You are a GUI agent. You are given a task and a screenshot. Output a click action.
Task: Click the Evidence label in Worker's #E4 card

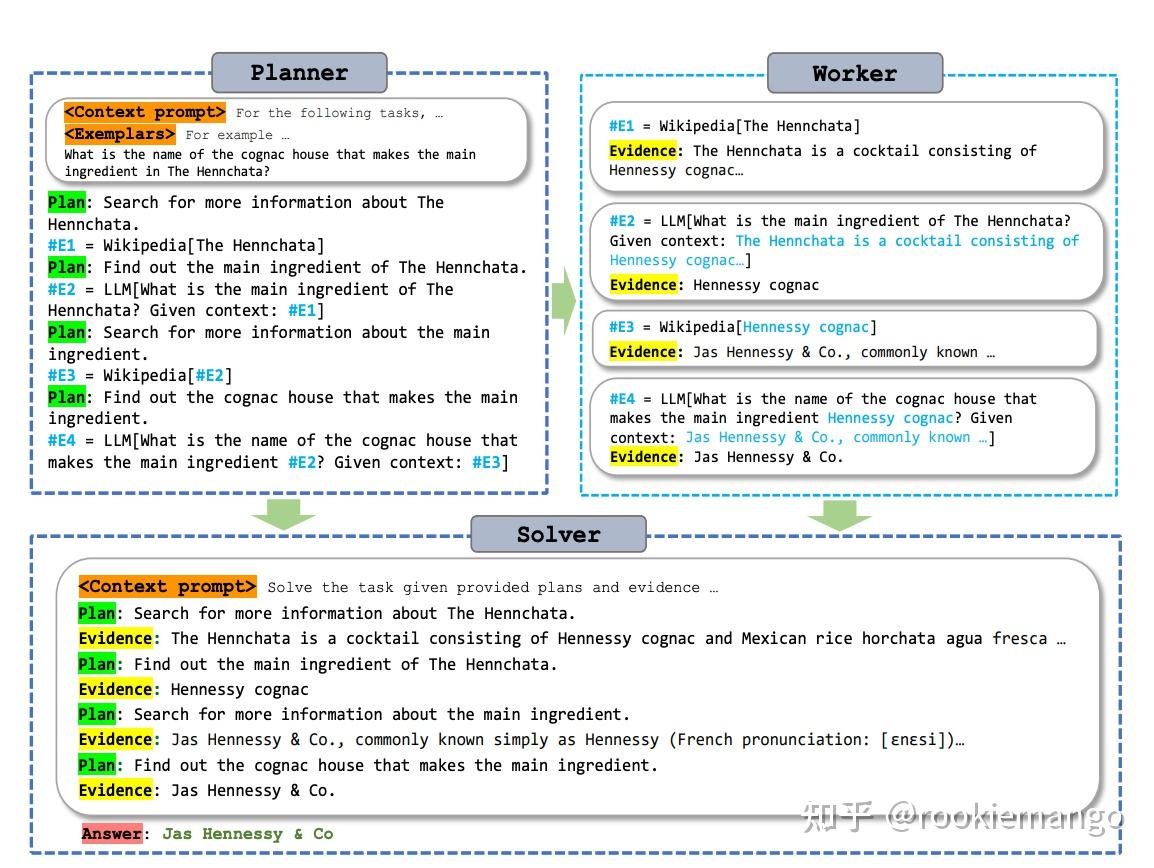click(643, 456)
